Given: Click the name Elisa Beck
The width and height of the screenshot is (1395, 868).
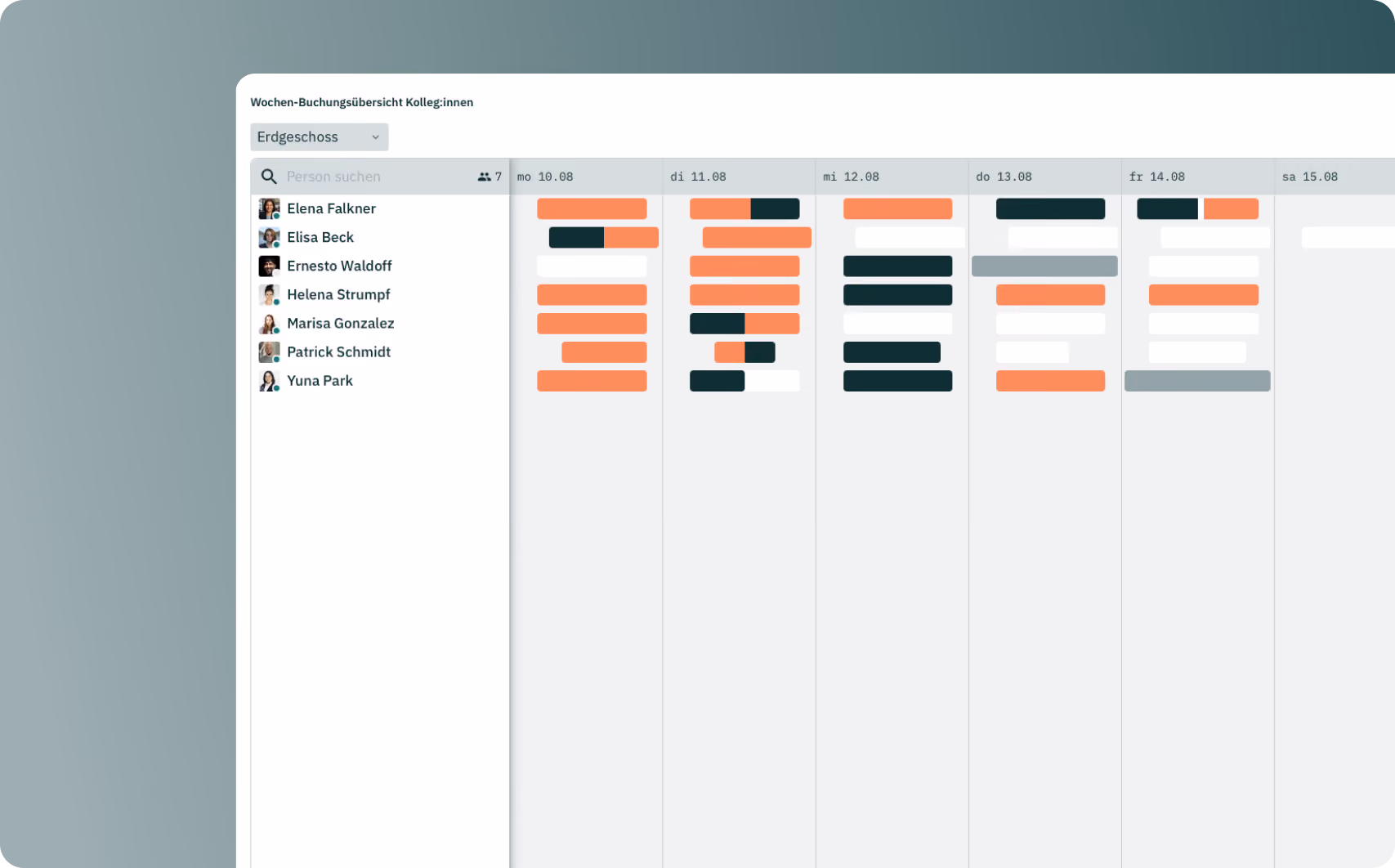Looking at the screenshot, I should [320, 237].
